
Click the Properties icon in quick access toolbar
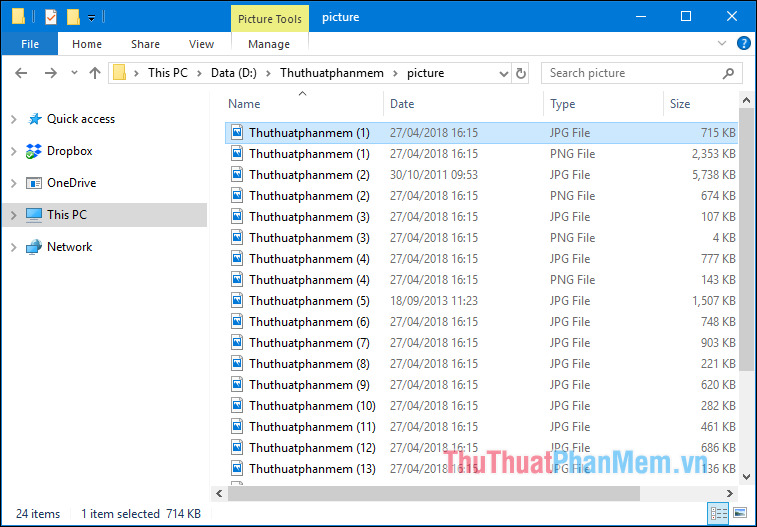[51, 17]
